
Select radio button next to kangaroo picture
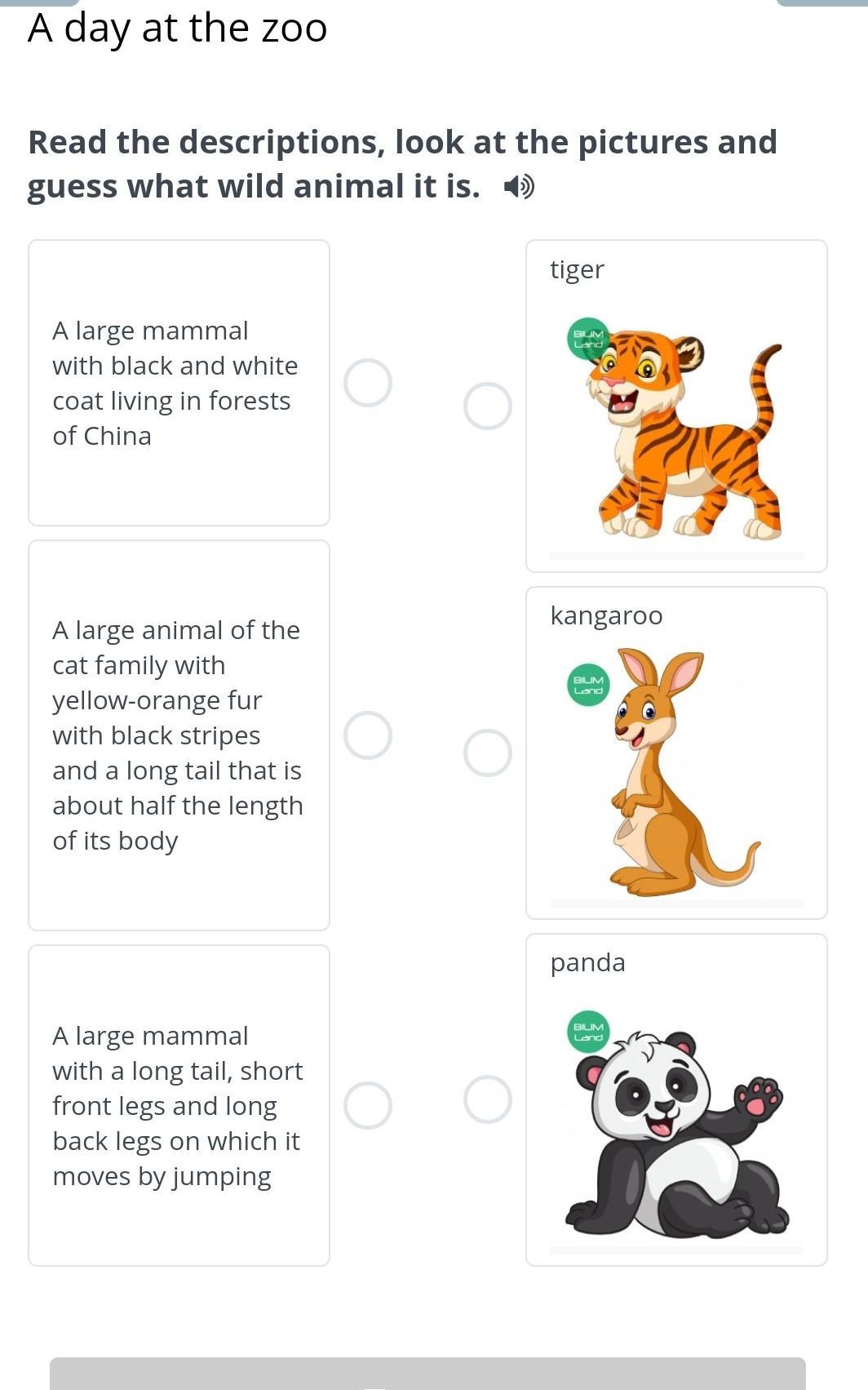(488, 753)
